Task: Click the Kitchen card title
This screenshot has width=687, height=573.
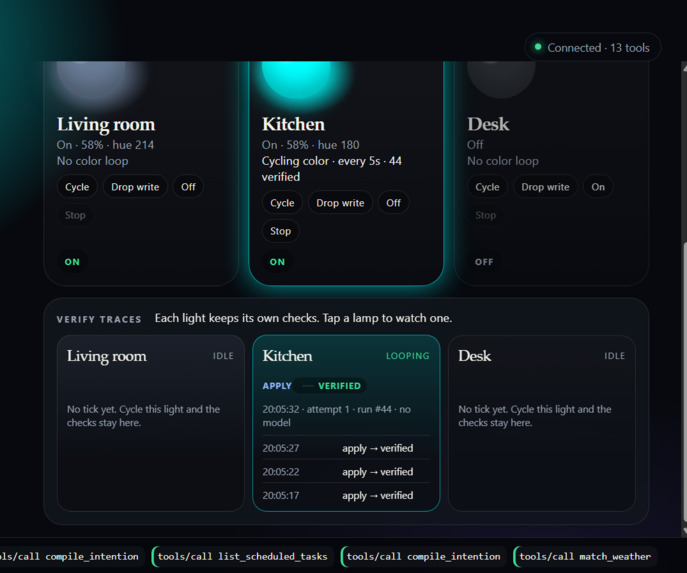Action: coord(293,124)
